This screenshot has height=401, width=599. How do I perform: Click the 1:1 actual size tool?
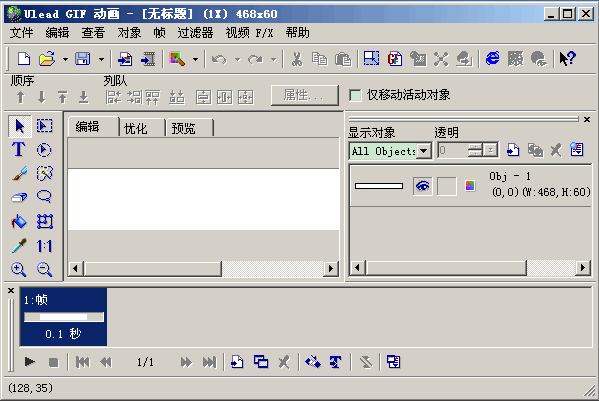[44, 246]
